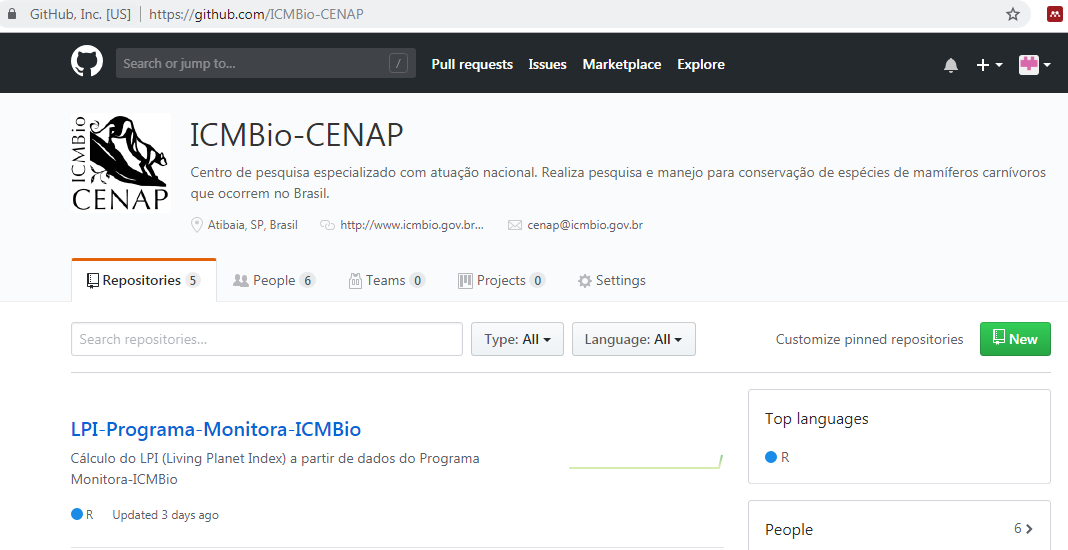This screenshot has height=550, width=1068.
Task: Click the GitHub octocat logo
Action: click(x=87, y=63)
